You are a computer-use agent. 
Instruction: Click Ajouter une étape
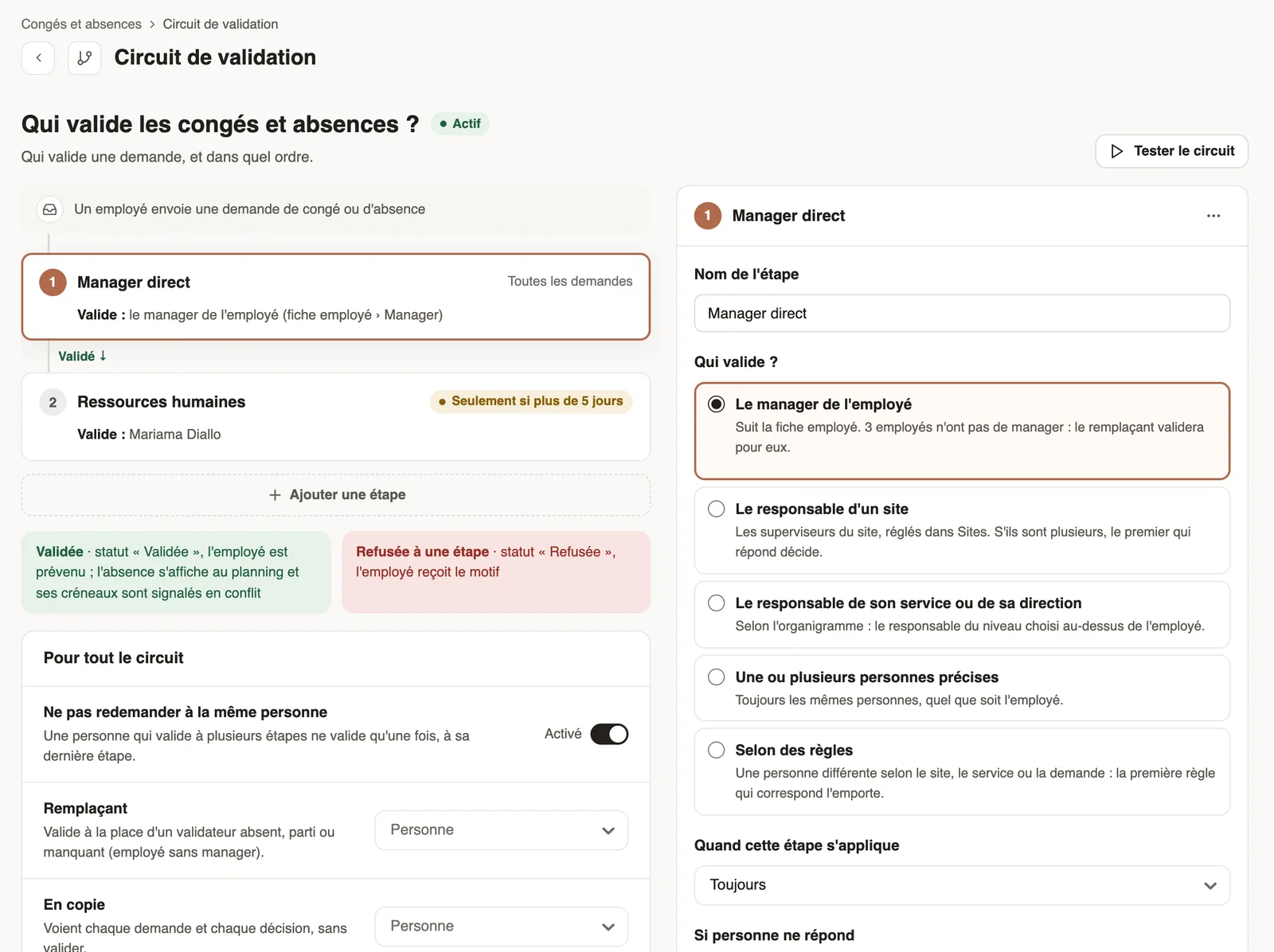coord(336,495)
